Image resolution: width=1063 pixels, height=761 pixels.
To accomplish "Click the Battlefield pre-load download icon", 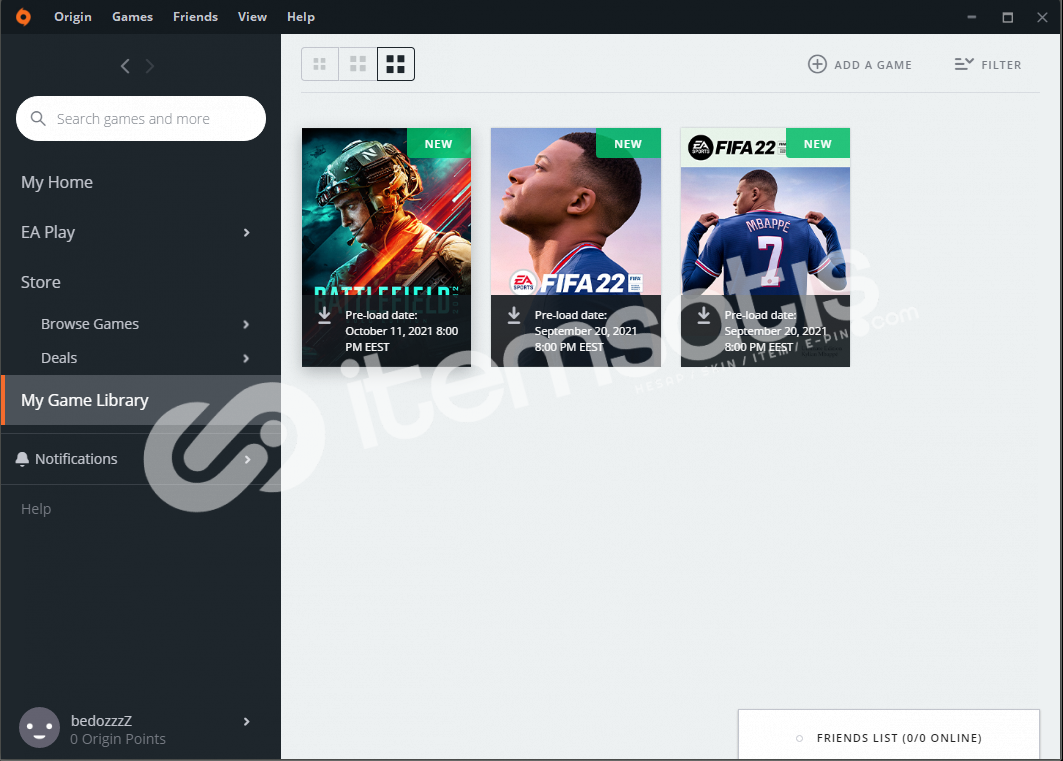I will [325, 315].
